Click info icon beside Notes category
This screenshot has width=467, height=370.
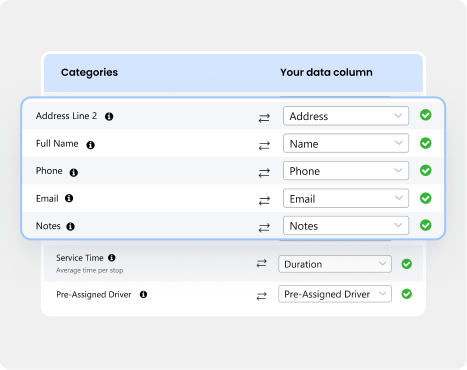(x=70, y=226)
